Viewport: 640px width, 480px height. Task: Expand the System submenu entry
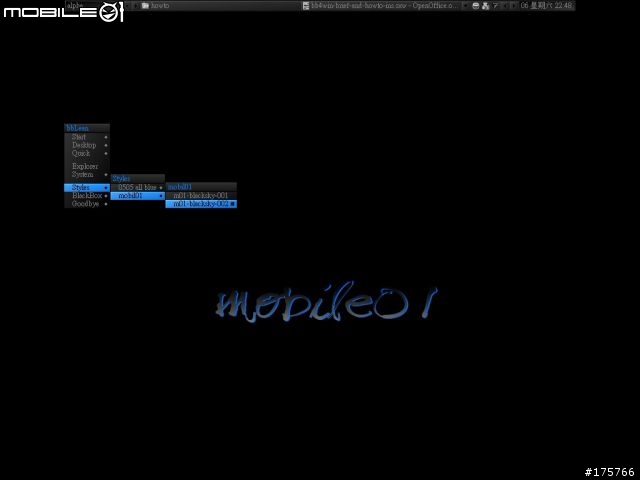(x=87, y=175)
